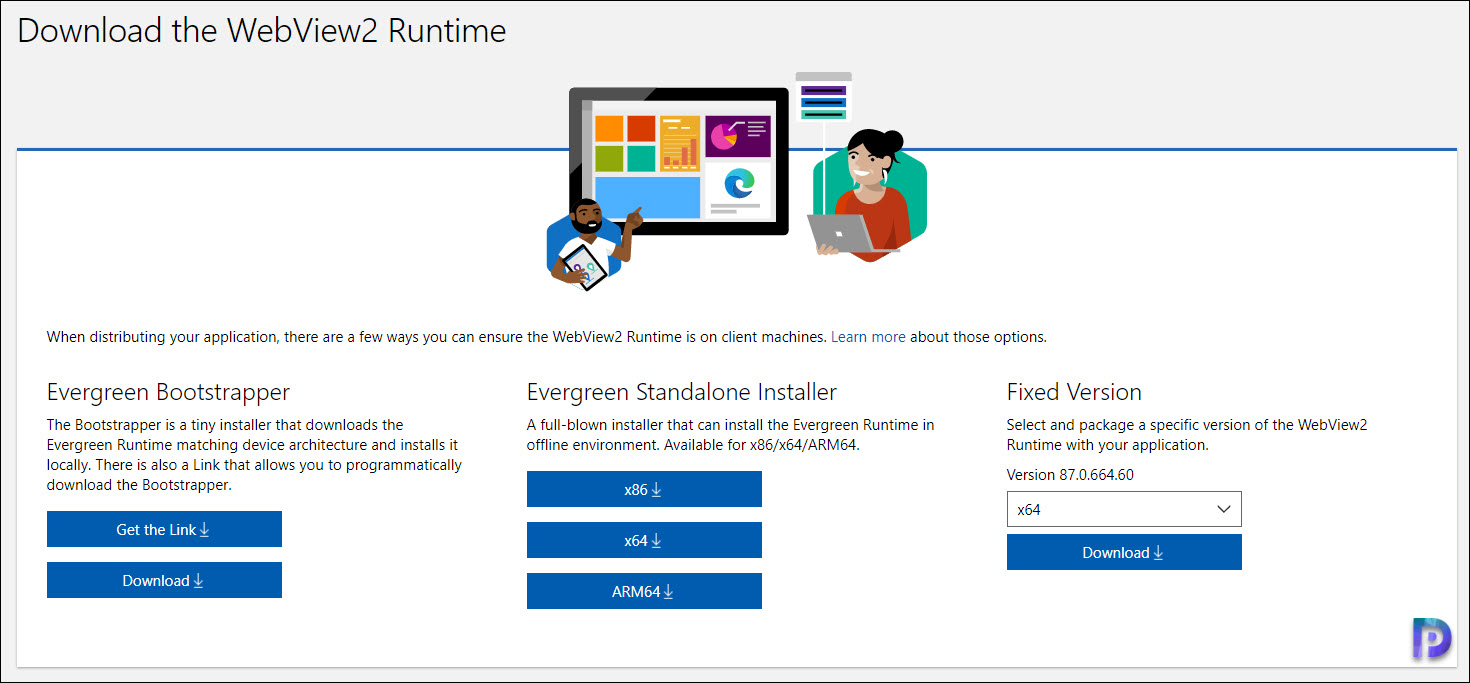The image size is (1470, 683).
Task: Click the Fixed Version heading
Action: (x=1074, y=391)
